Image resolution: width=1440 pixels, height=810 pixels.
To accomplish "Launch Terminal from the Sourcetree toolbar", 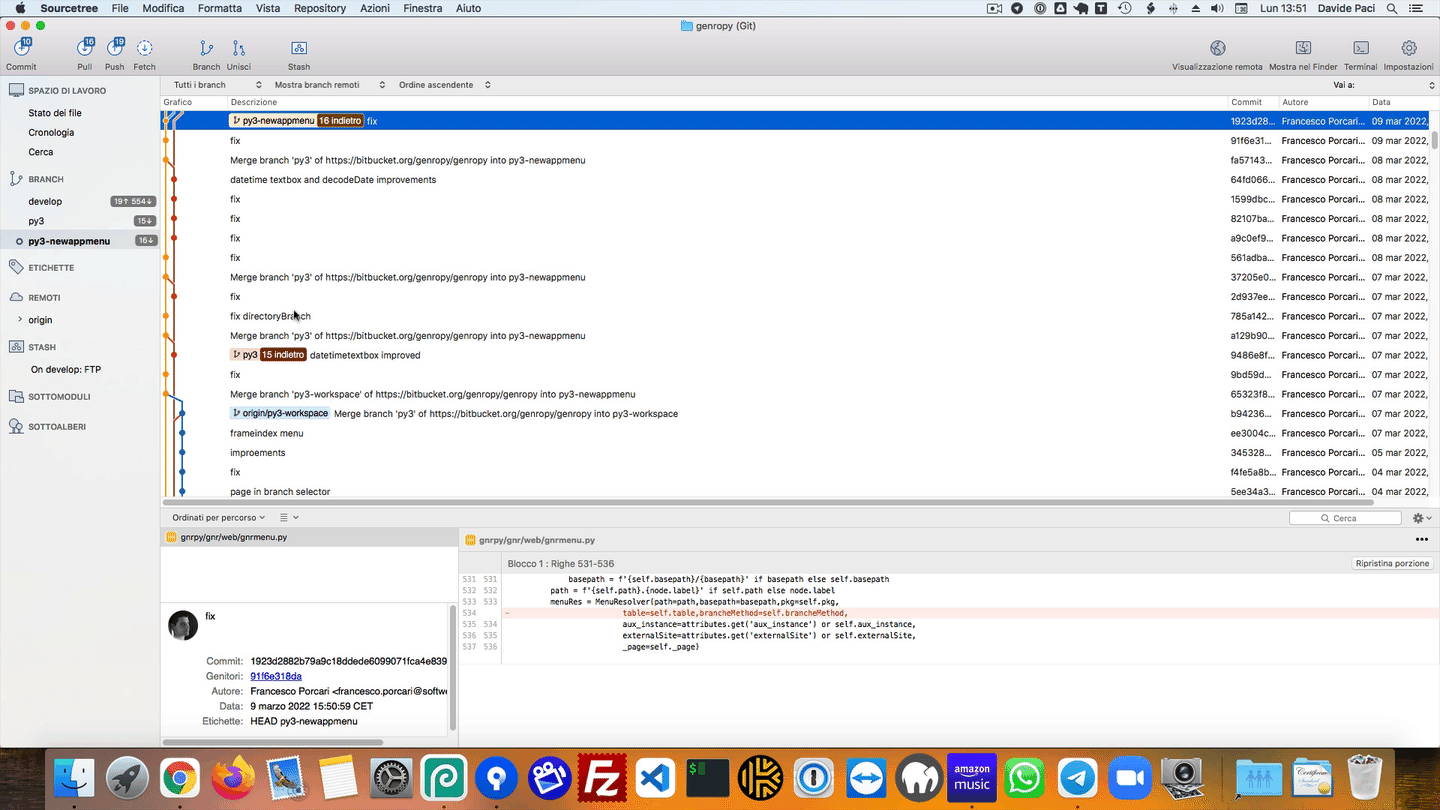I will (x=1361, y=48).
